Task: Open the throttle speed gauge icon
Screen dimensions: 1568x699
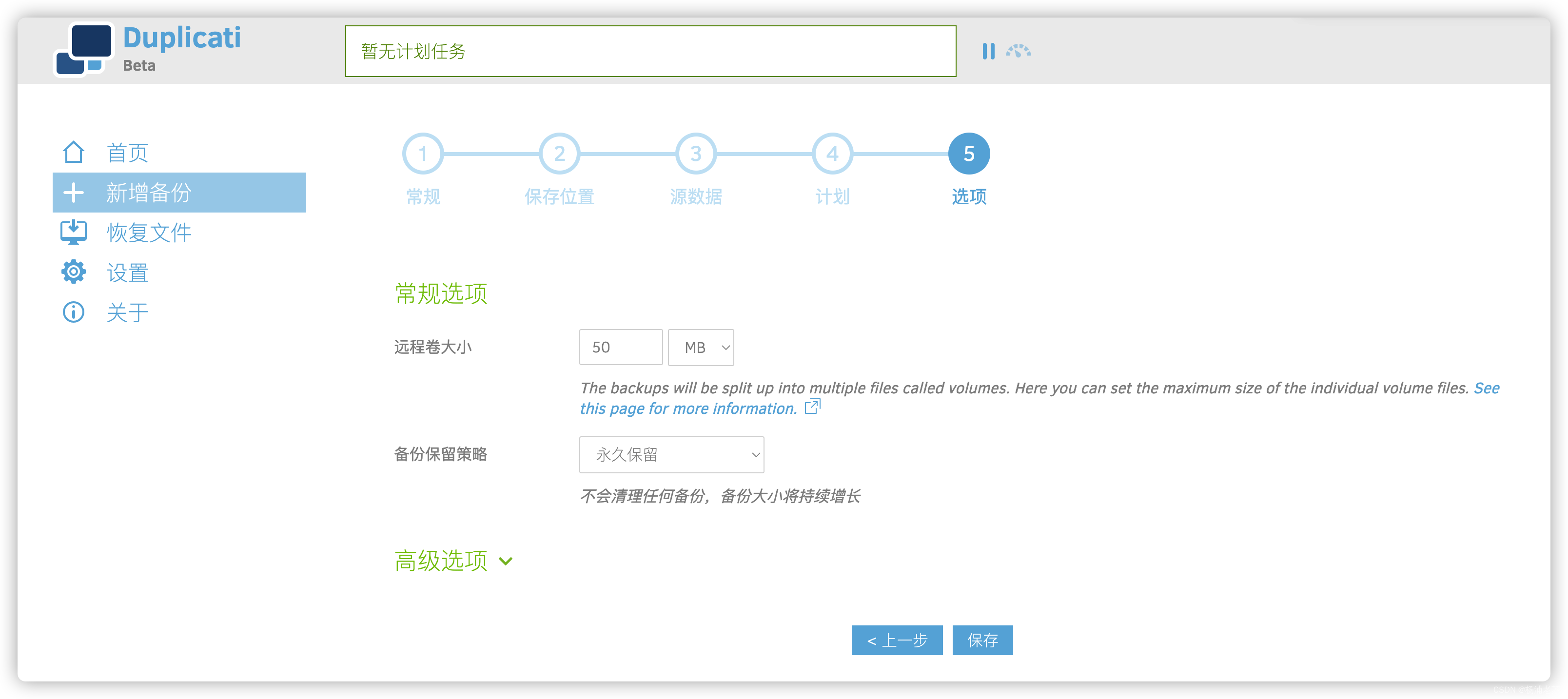Action: [x=1018, y=51]
